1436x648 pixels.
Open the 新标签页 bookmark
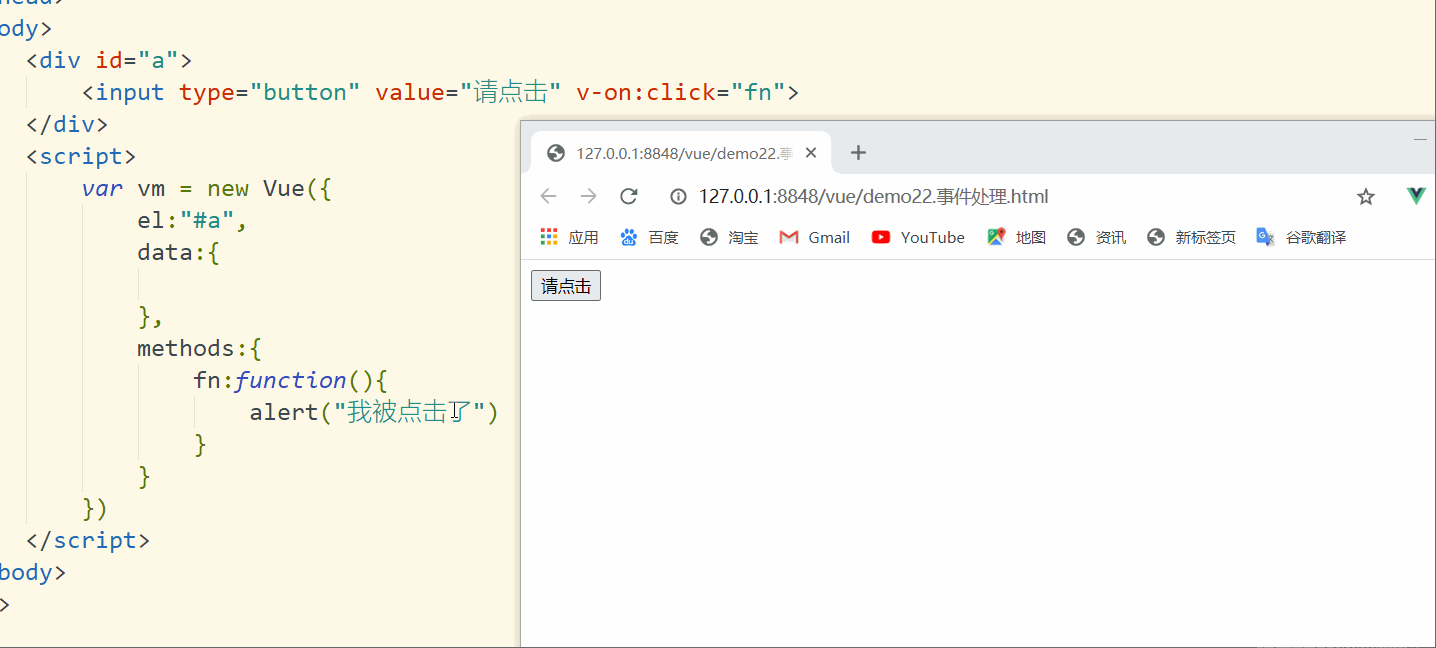tap(1191, 237)
